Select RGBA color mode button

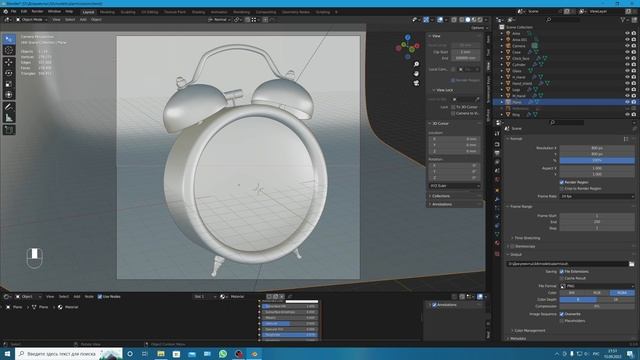[622, 293]
